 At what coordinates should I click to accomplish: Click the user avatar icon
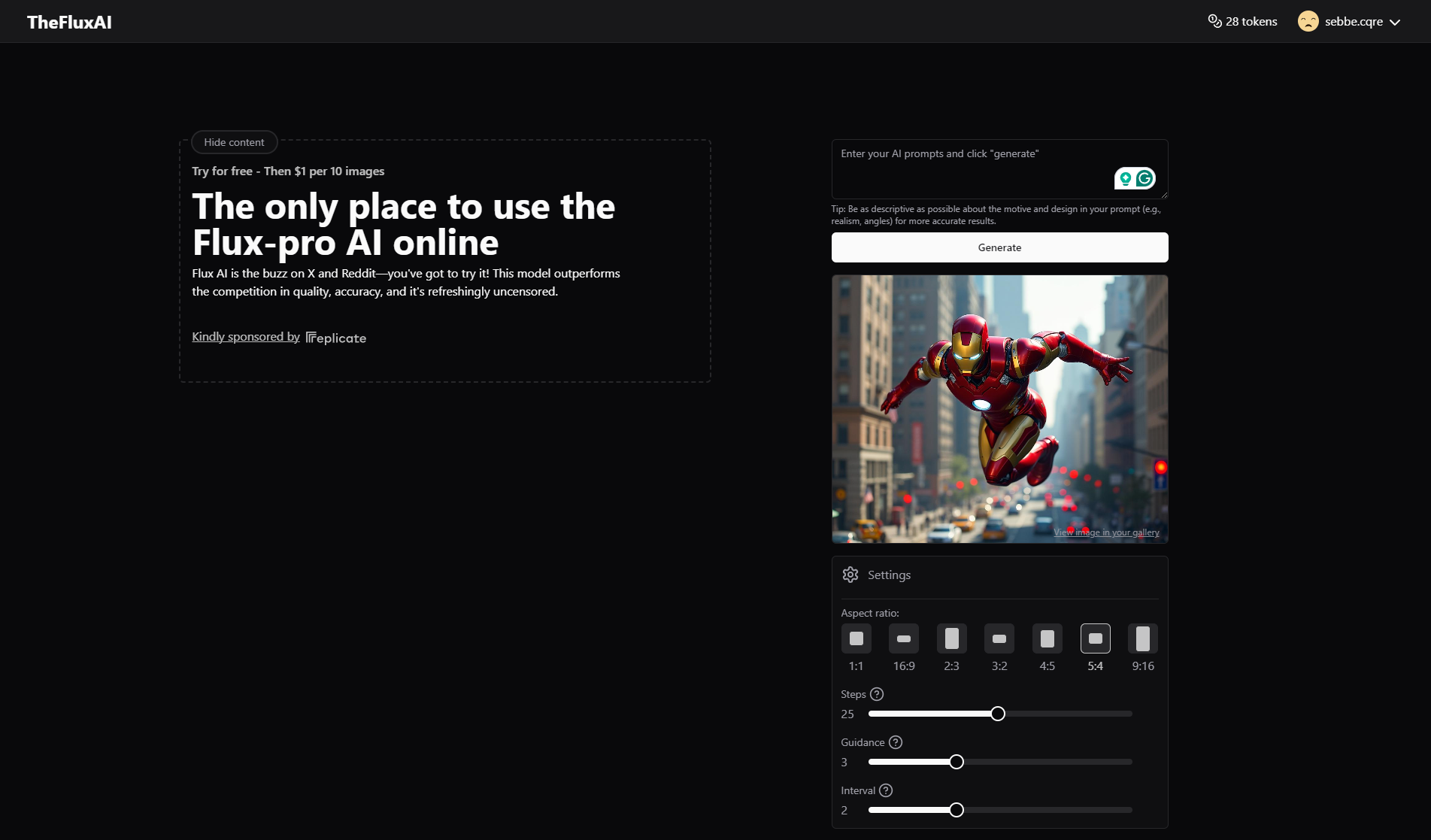tap(1308, 21)
